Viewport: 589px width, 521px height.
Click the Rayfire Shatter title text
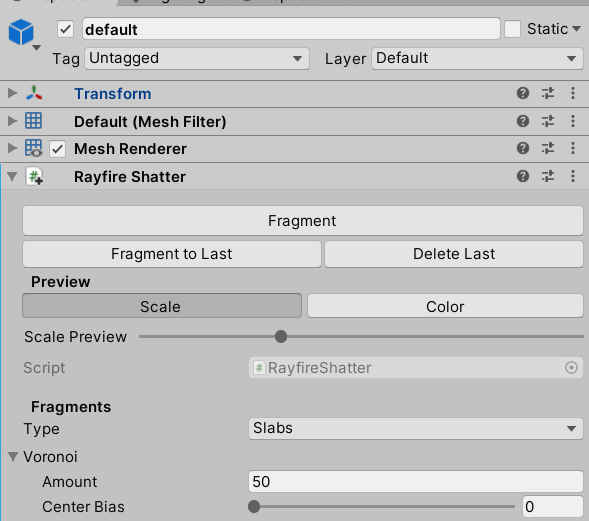(130, 177)
